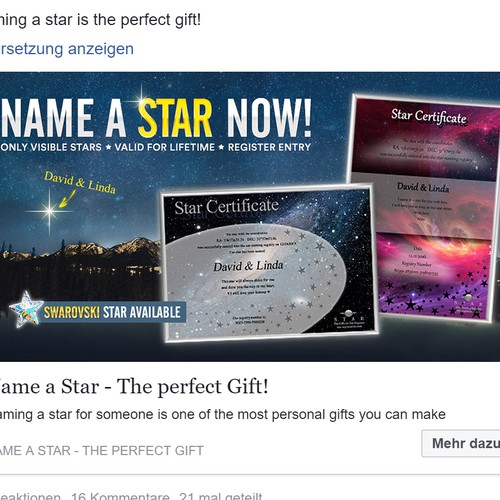
Task: Click the 'Mehr dazu' button
Action: tap(462, 444)
